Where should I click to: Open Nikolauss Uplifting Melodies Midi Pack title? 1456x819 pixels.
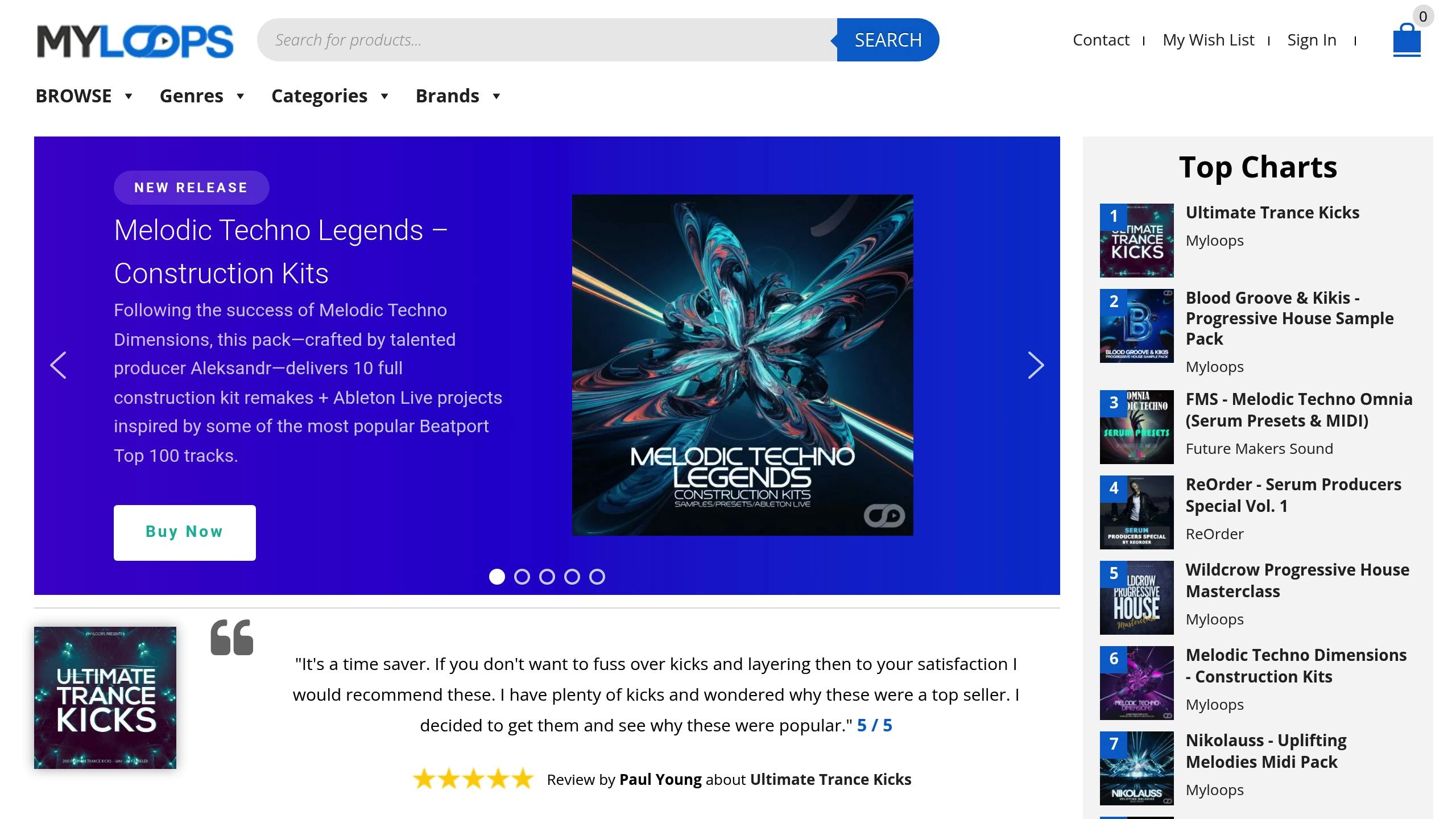coord(1266,751)
